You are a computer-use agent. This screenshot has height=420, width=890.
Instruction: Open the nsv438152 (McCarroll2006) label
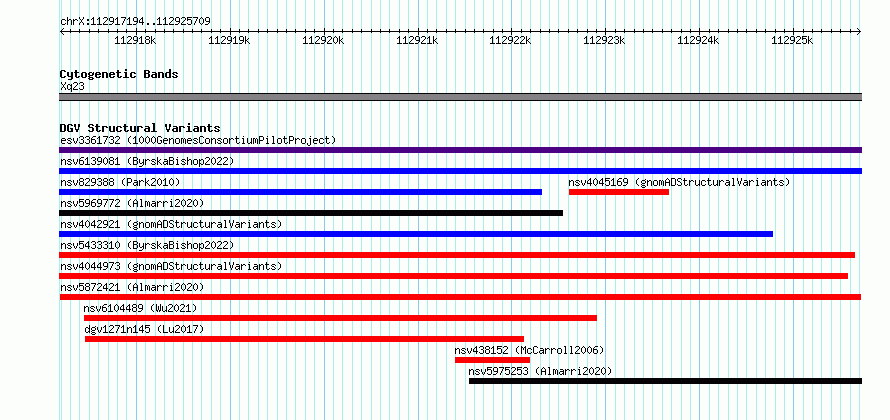tap(530, 350)
